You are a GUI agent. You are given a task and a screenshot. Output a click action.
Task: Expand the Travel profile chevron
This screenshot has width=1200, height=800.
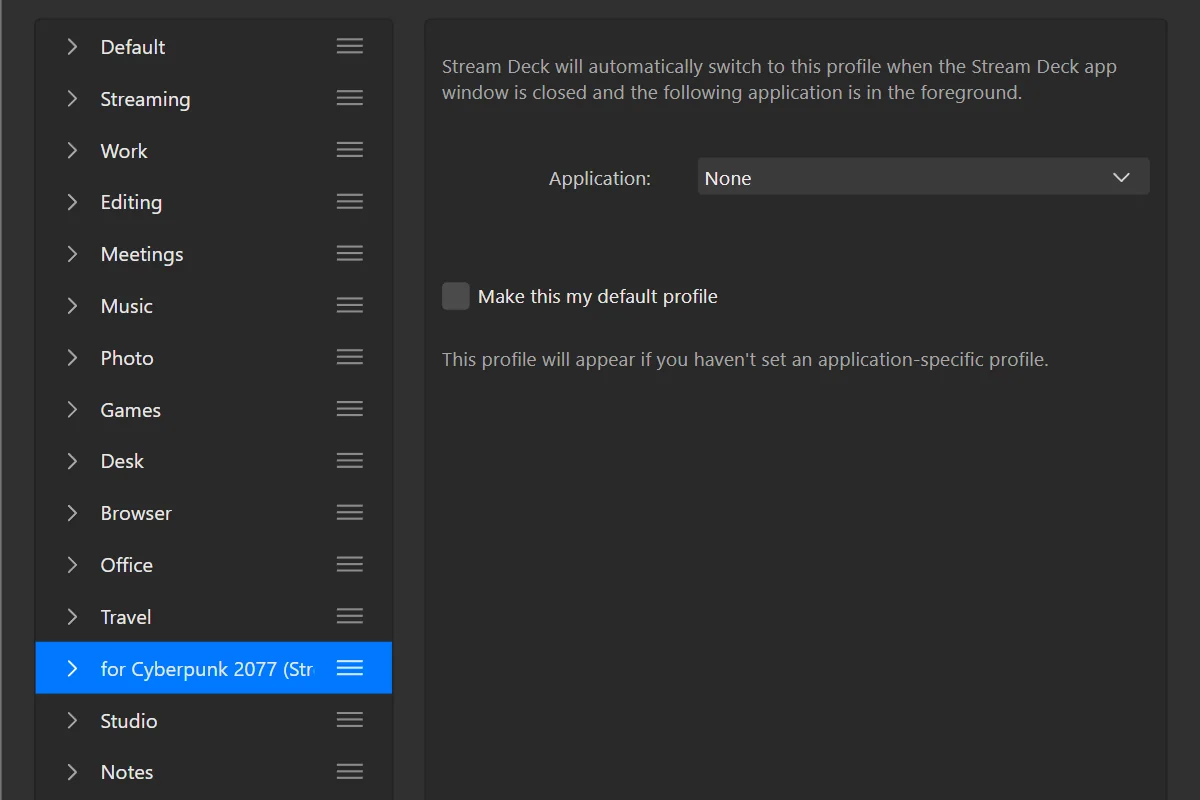tap(72, 616)
